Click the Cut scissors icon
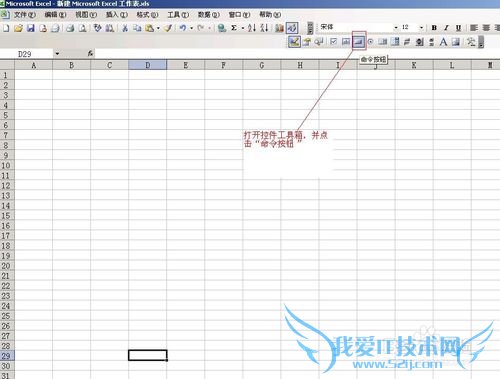This screenshot has width=500, height=379. [125, 28]
